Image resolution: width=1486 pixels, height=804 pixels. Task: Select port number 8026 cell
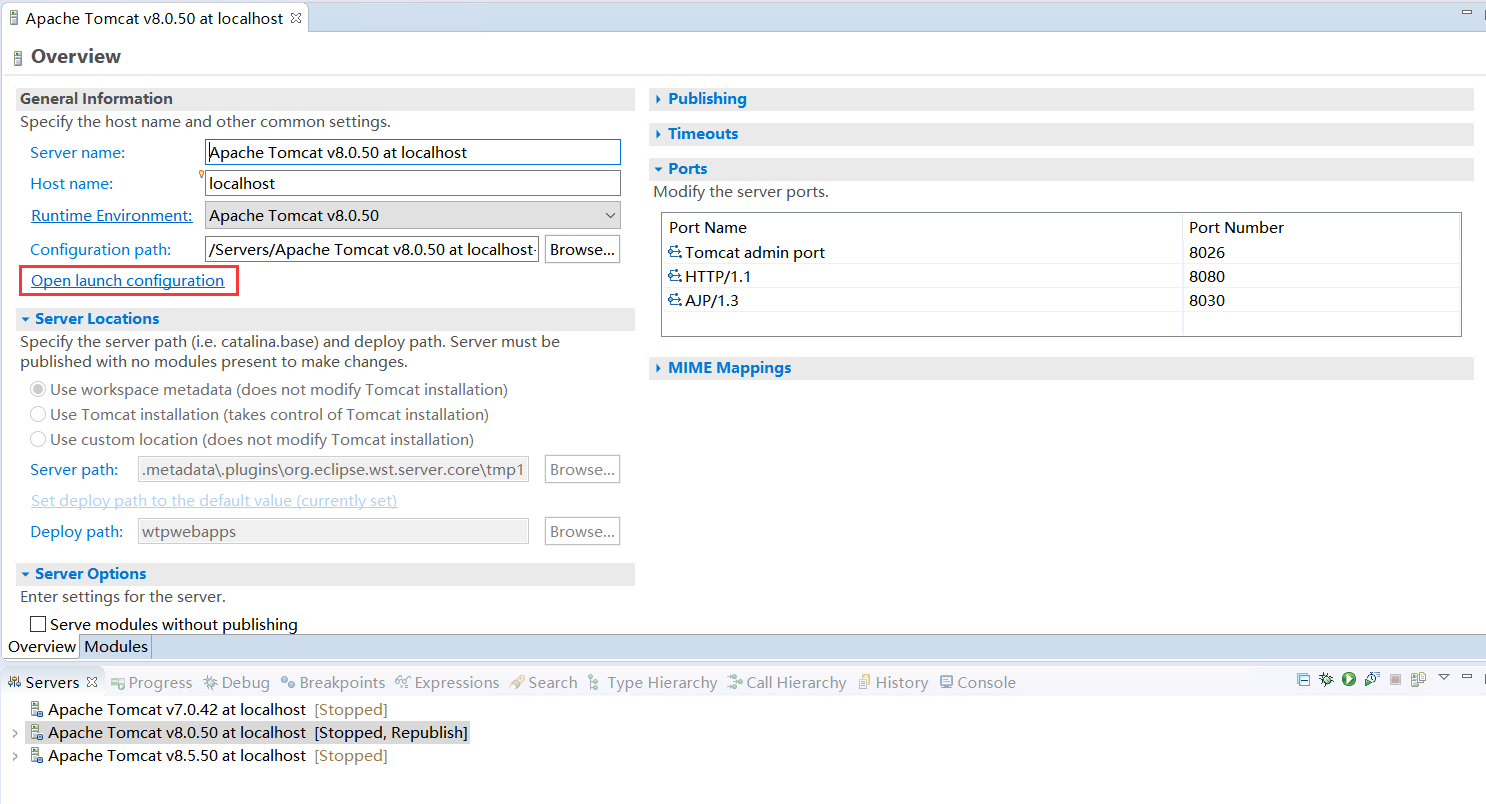tap(1321, 252)
